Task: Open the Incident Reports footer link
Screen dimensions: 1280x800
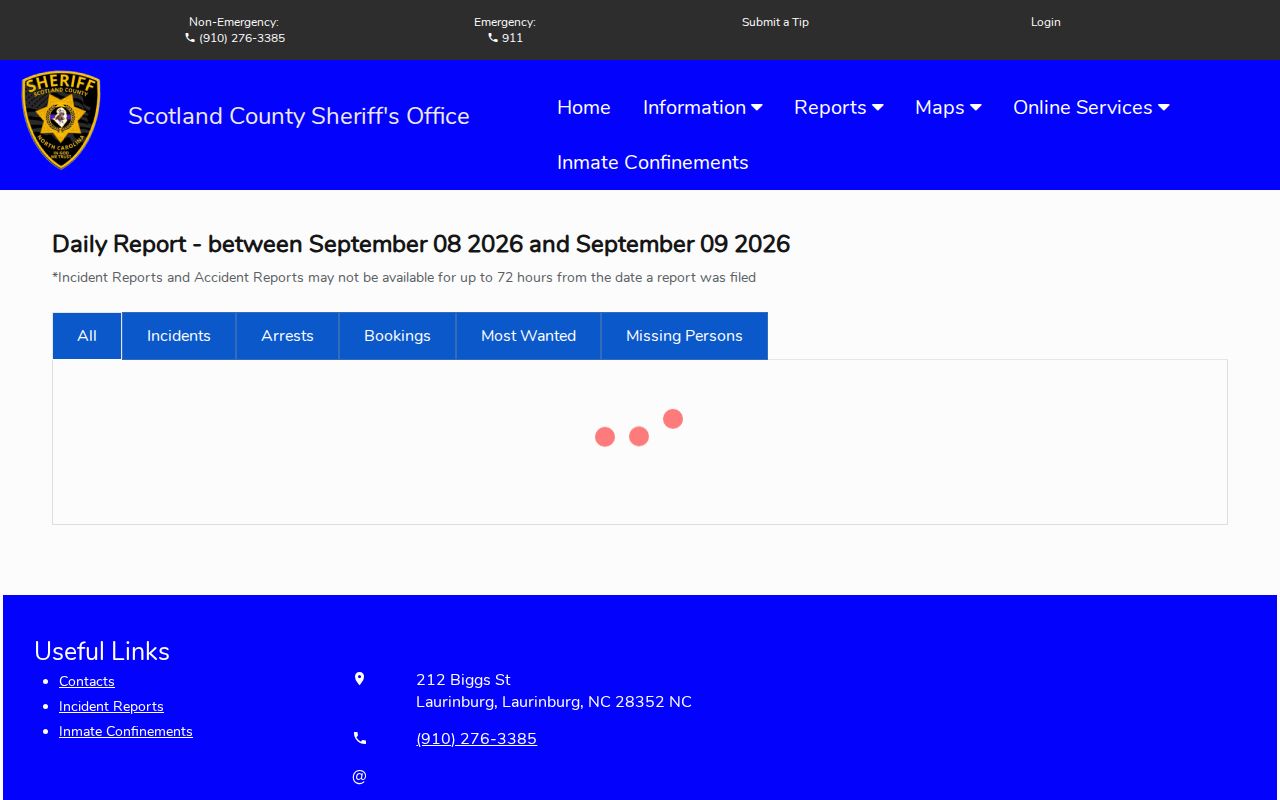Action: pyautogui.click(x=111, y=706)
